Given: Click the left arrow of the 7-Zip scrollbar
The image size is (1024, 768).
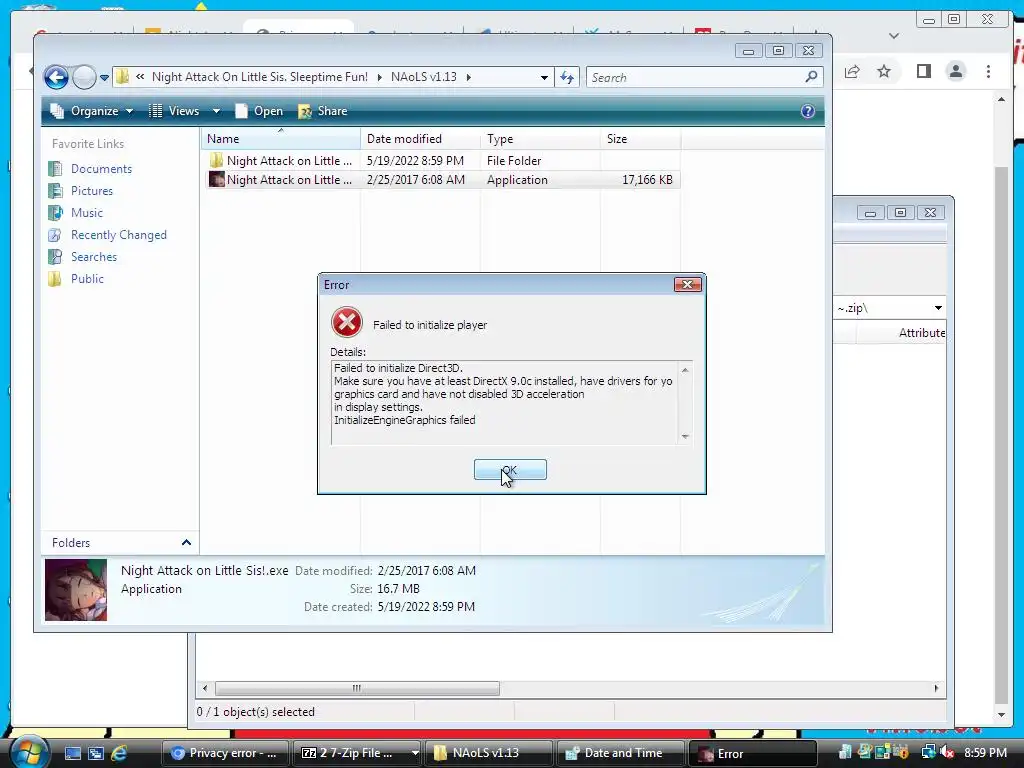Looking at the screenshot, I should pyautogui.click(x=205, y=688).
